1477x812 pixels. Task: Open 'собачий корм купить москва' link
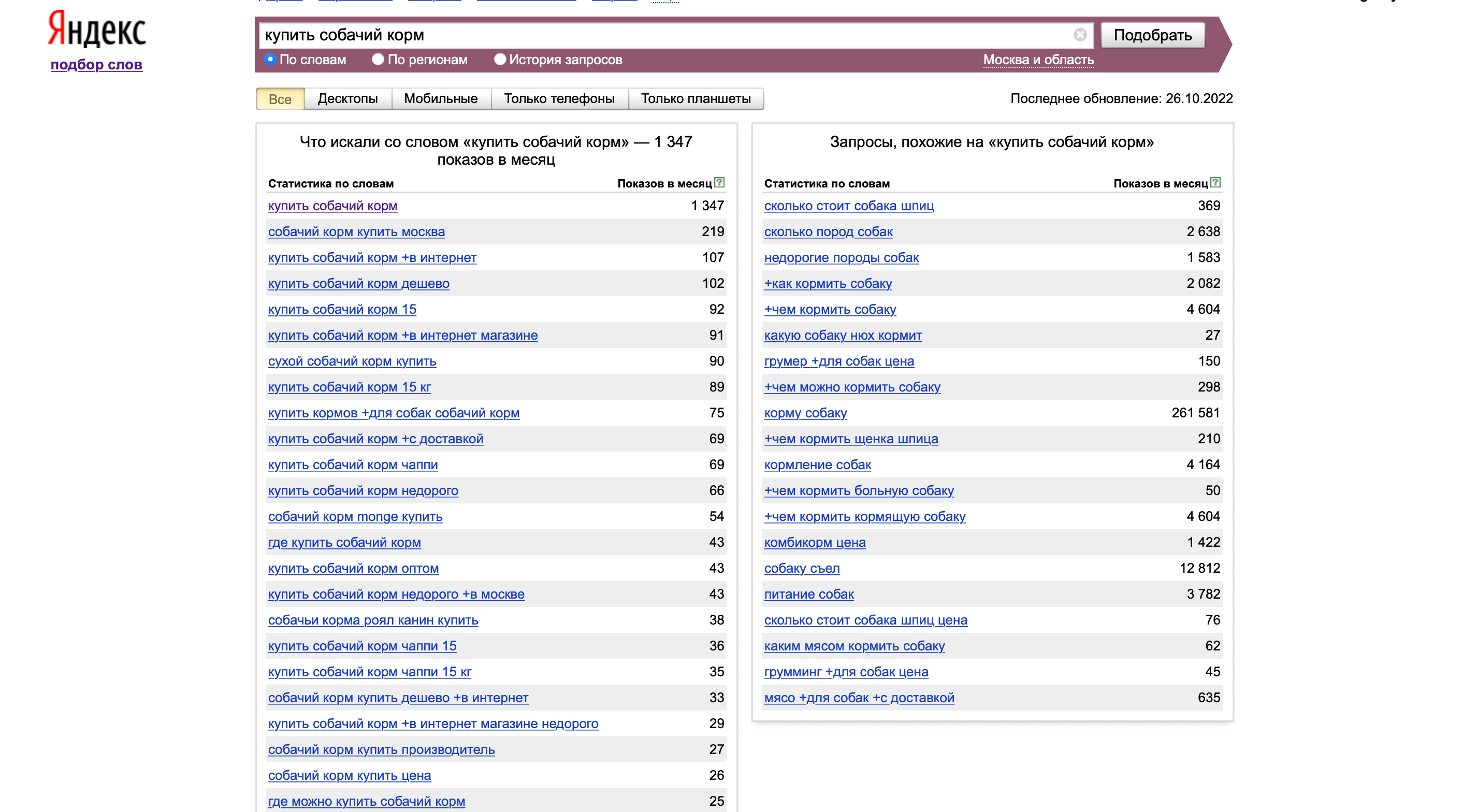[357, 231]
